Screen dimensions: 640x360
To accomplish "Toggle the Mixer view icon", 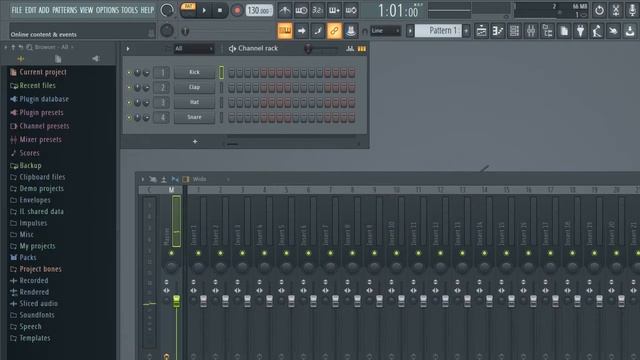I will (531, 31).
